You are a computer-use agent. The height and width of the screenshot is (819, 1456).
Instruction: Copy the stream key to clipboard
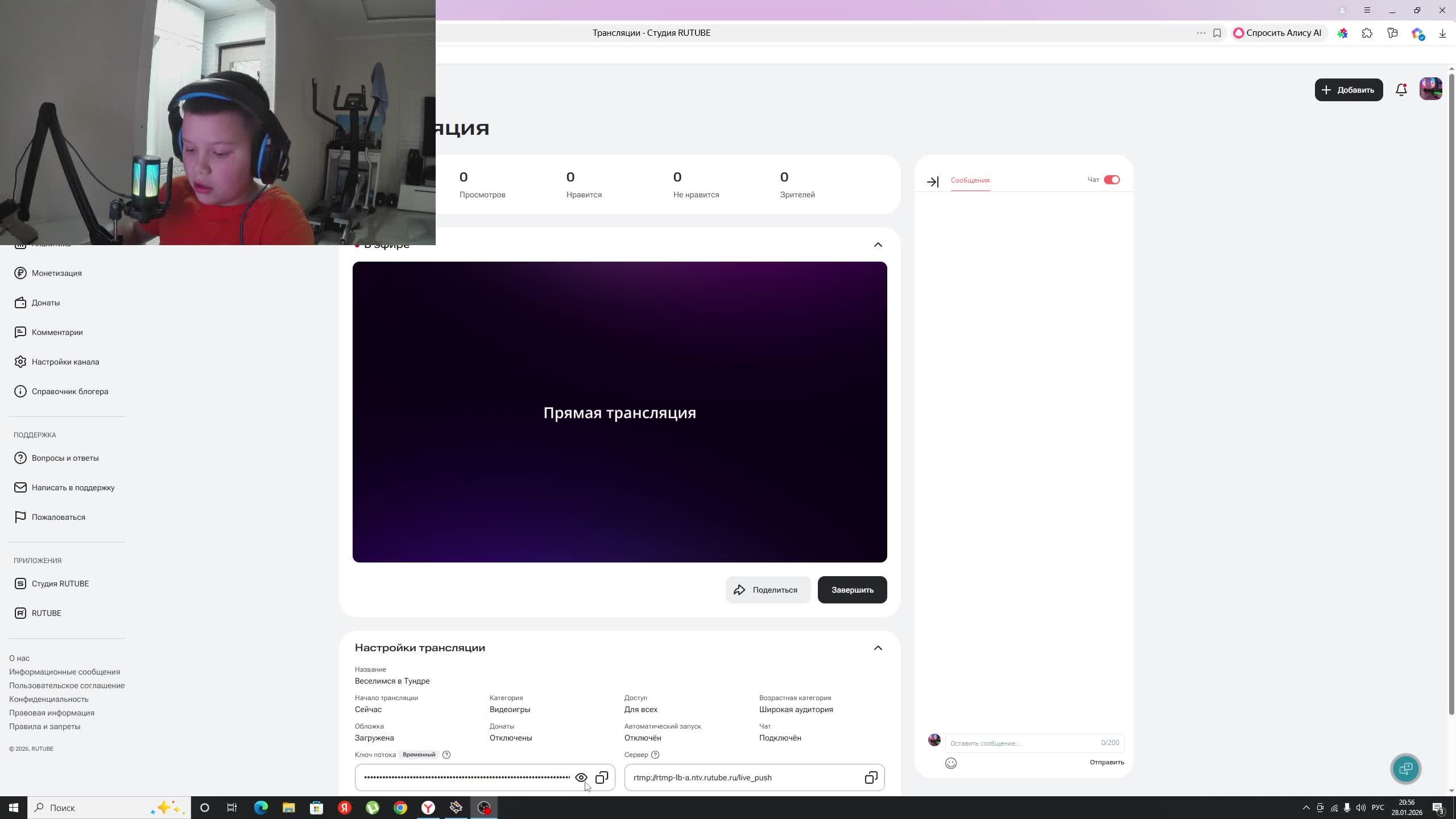(602, 777)
